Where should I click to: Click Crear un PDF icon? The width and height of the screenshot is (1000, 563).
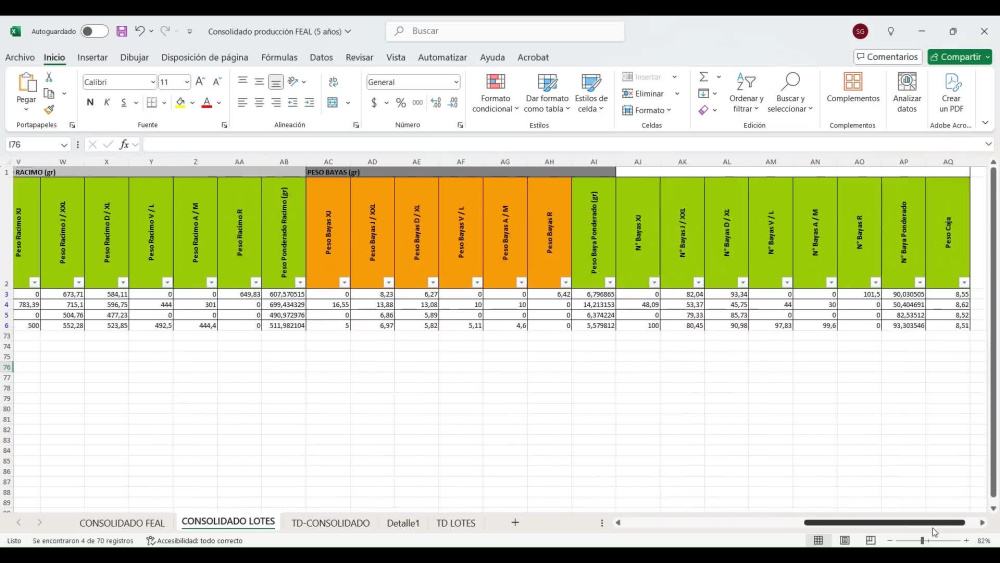pos(951,92)
